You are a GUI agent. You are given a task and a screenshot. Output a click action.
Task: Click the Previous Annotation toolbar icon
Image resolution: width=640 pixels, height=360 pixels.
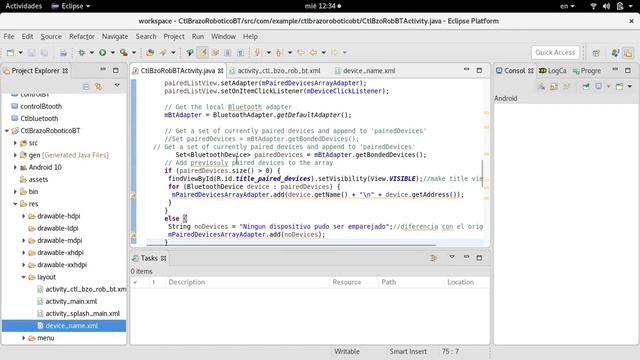(279, 53)
